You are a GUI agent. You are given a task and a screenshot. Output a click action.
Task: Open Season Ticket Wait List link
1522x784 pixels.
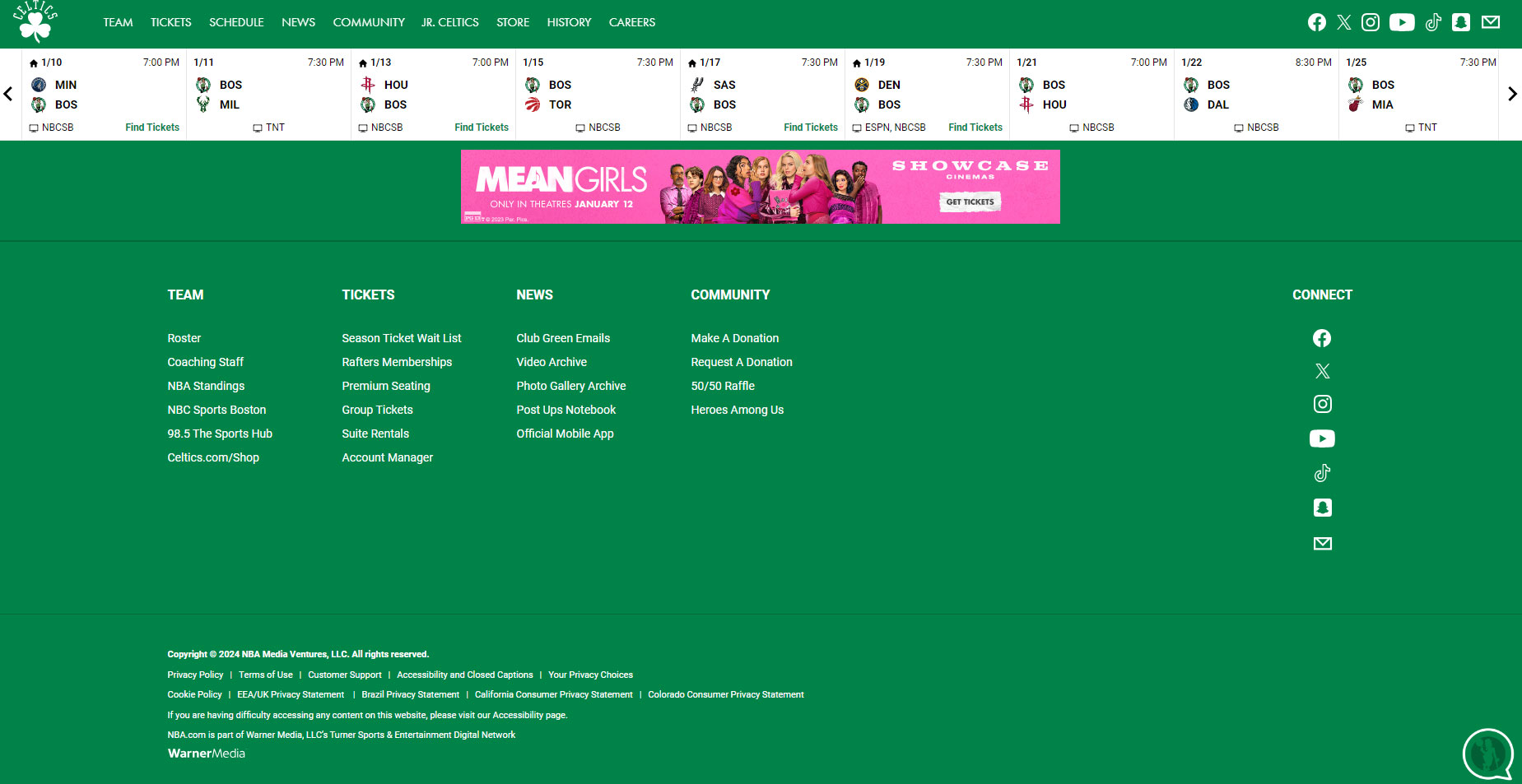click(401, 338)
